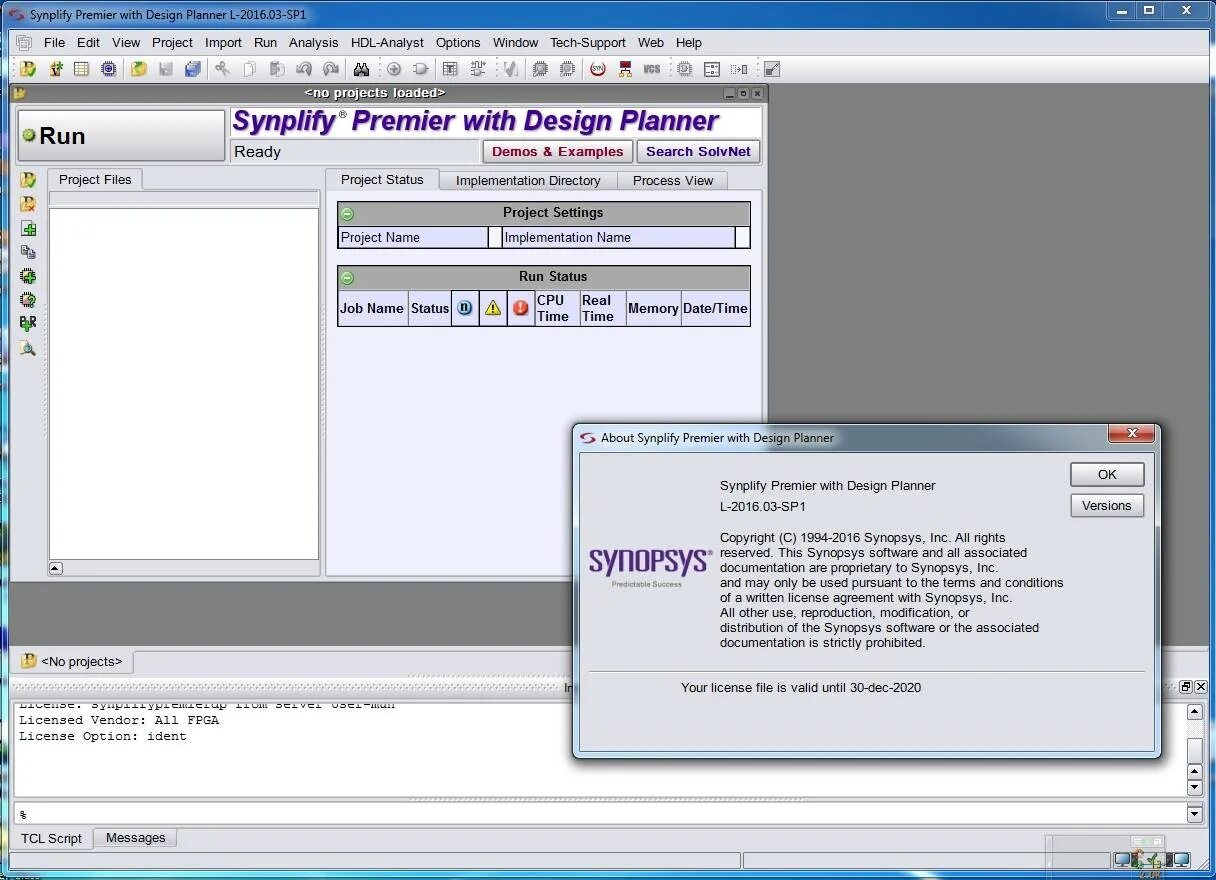Click the Cut scissors toolbar icon

[x=222, y=69]
